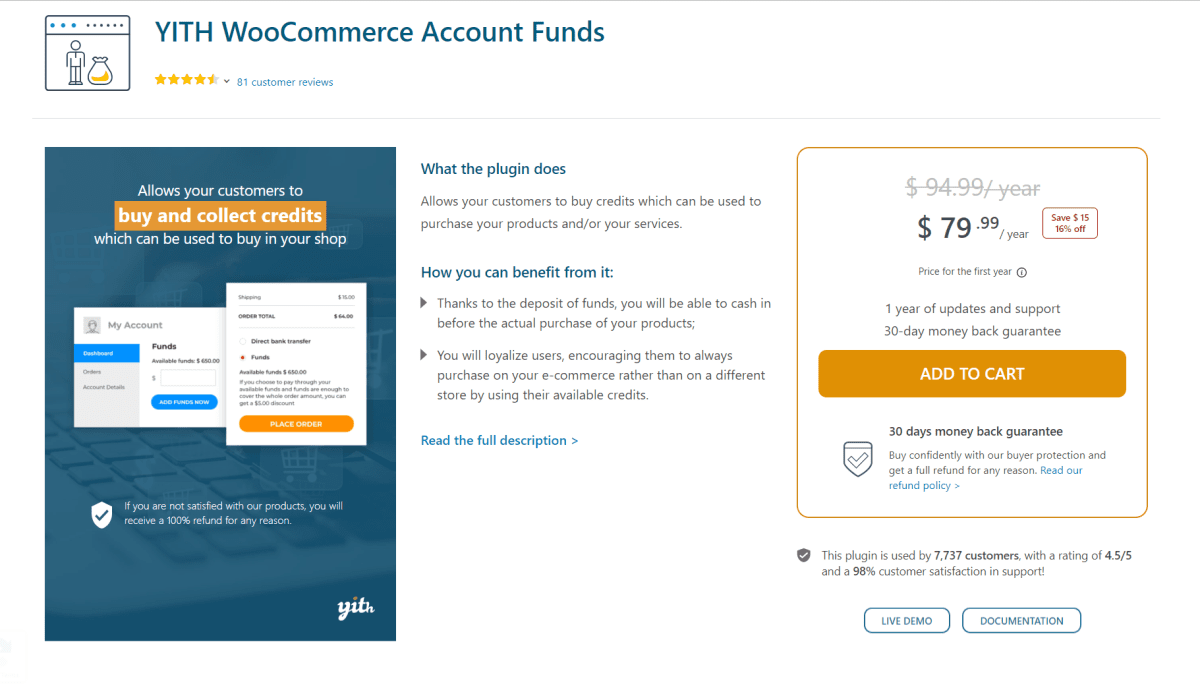Click the shield badge beside the 100% refund note
This screenshot has height=692, width=1200.
point(100,515)
